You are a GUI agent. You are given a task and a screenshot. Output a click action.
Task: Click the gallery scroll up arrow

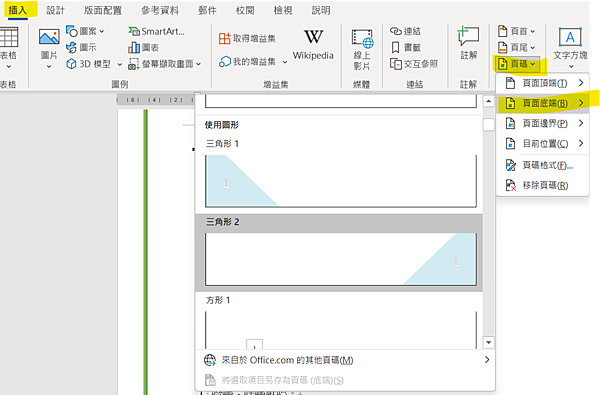488,101
